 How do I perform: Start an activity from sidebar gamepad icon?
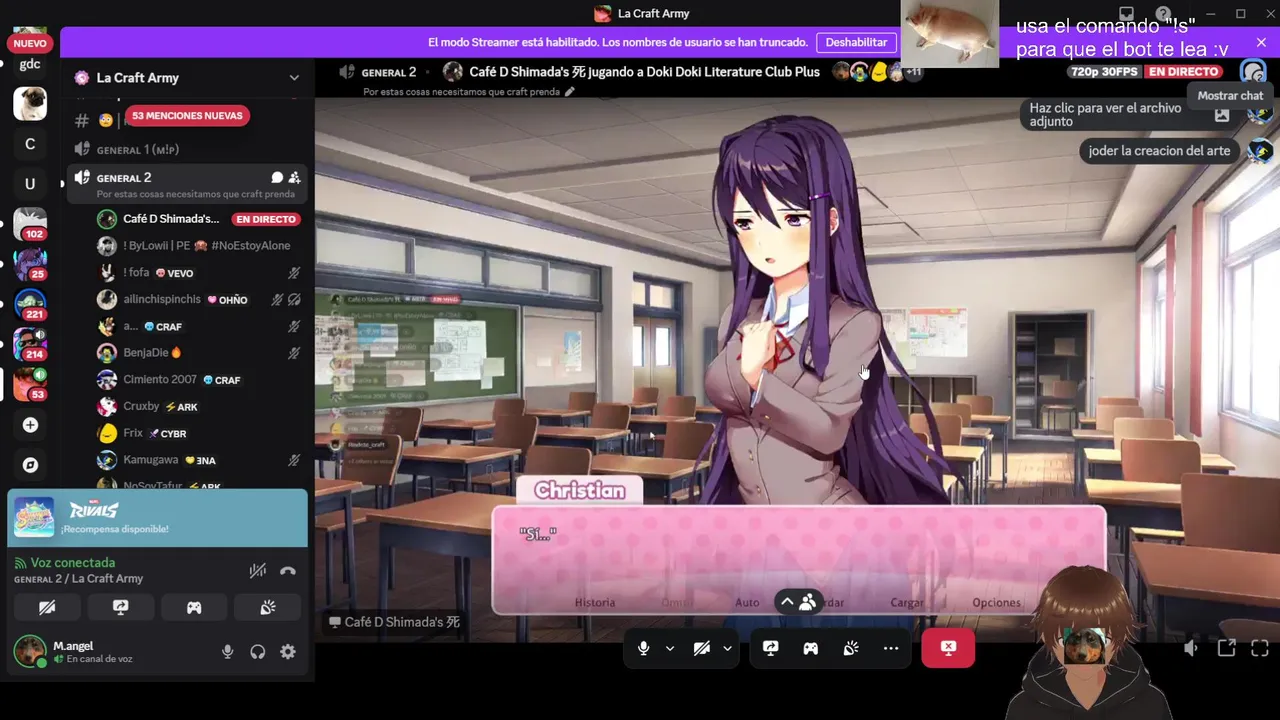194,607
